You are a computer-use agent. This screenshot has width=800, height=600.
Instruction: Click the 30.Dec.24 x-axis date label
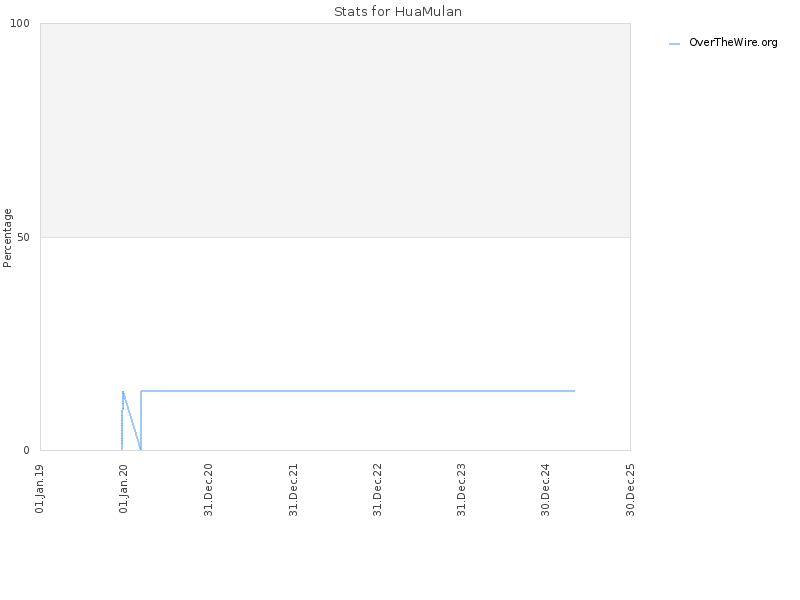[x=545, y=489]
